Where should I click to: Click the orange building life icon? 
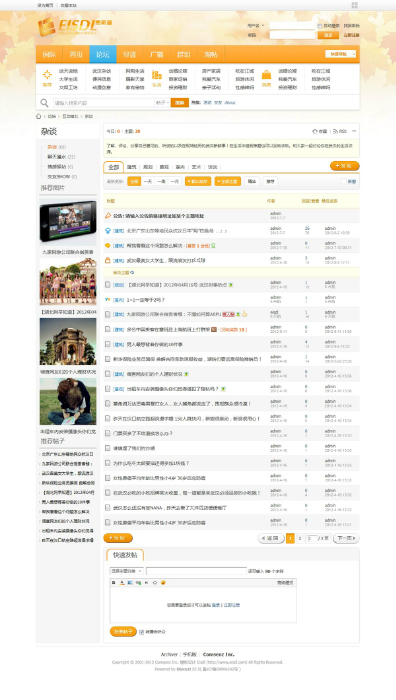(x=157, y=75)
